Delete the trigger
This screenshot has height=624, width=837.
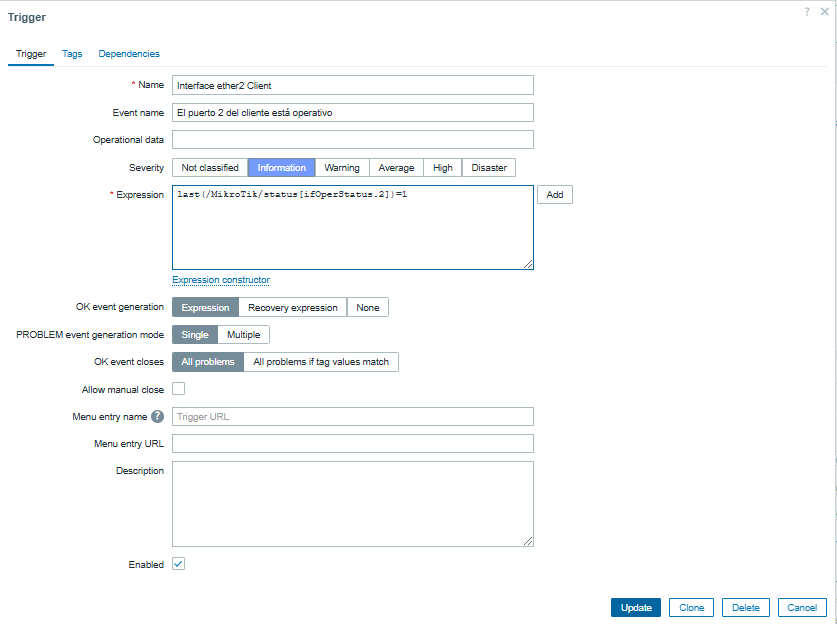tap(746, 607)
